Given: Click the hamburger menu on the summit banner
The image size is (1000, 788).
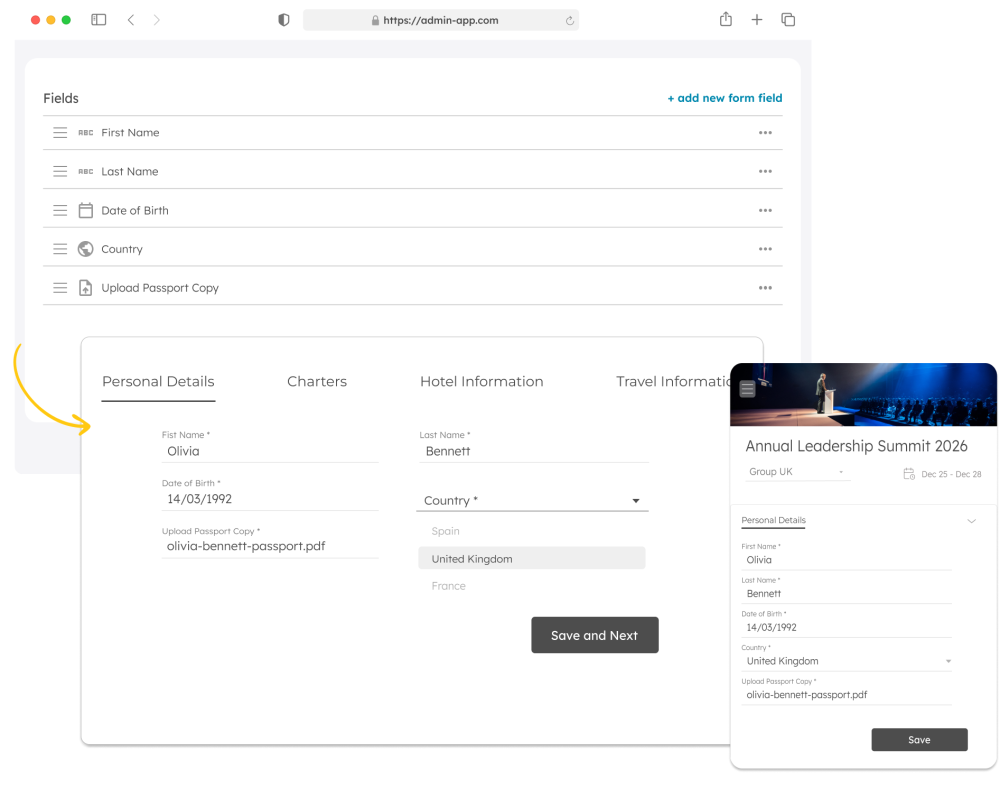Looking at the screenshot, I should tap(747, 390).
